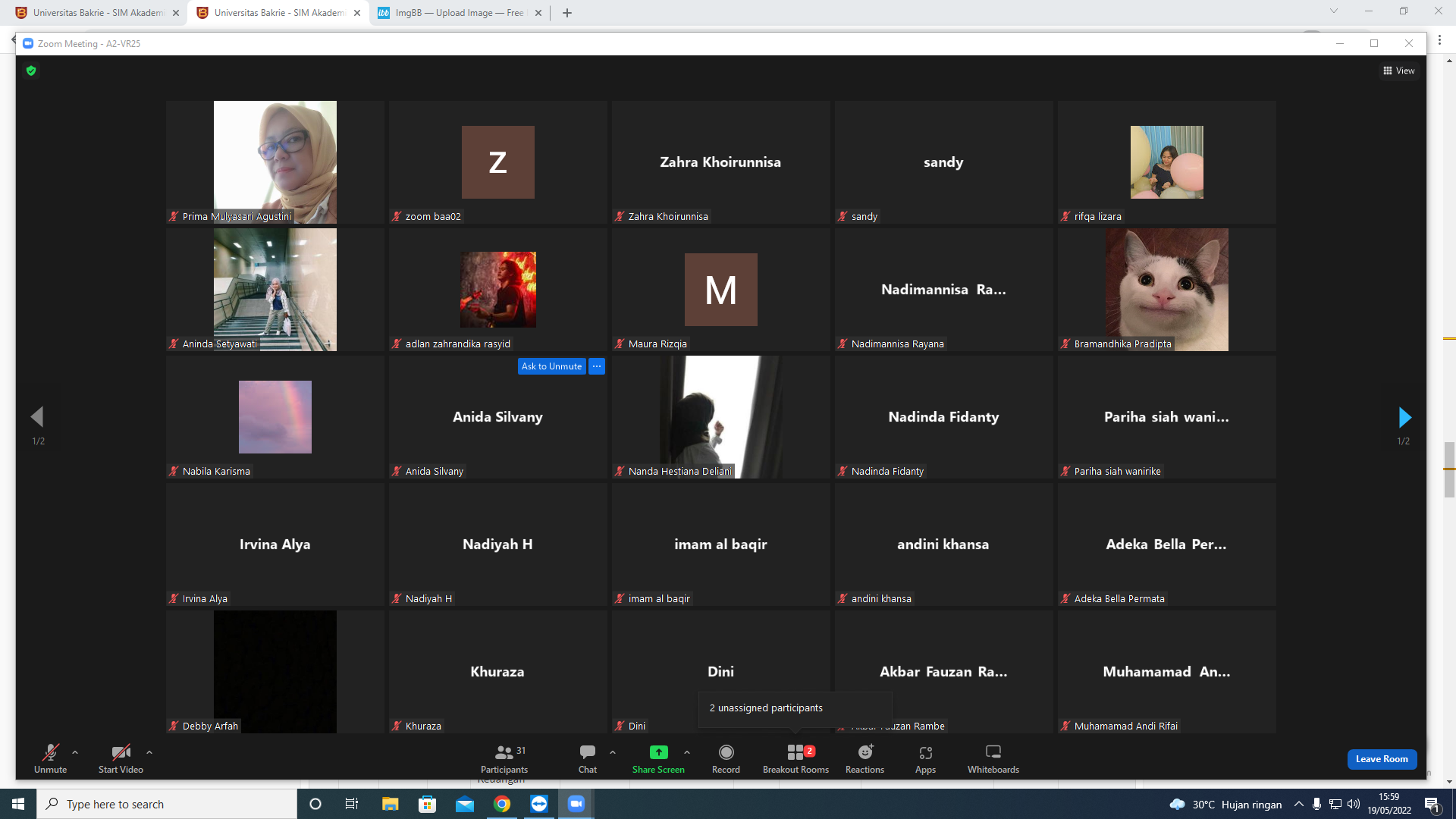Open more options for Anida Silvany
The width and height of the screenshot is (1456, 819).
click(597, 366)
